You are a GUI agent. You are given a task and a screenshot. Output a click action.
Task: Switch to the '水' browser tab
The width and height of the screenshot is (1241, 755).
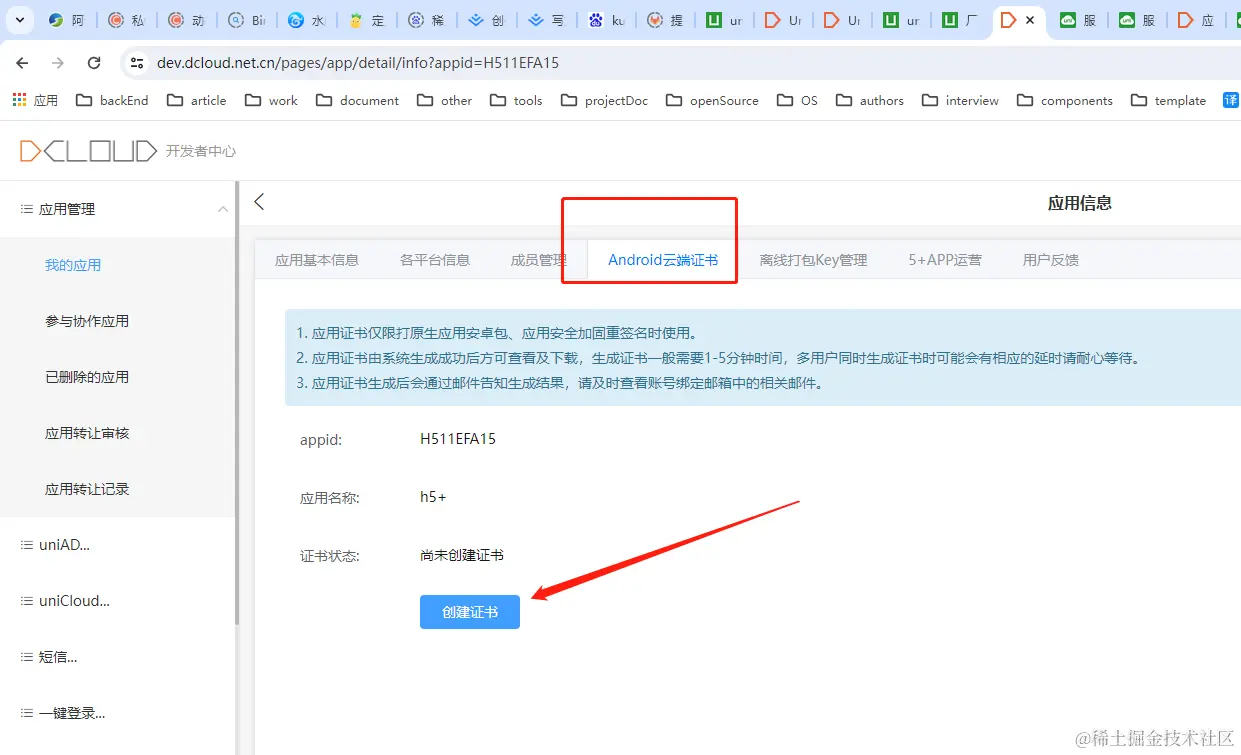306,20
